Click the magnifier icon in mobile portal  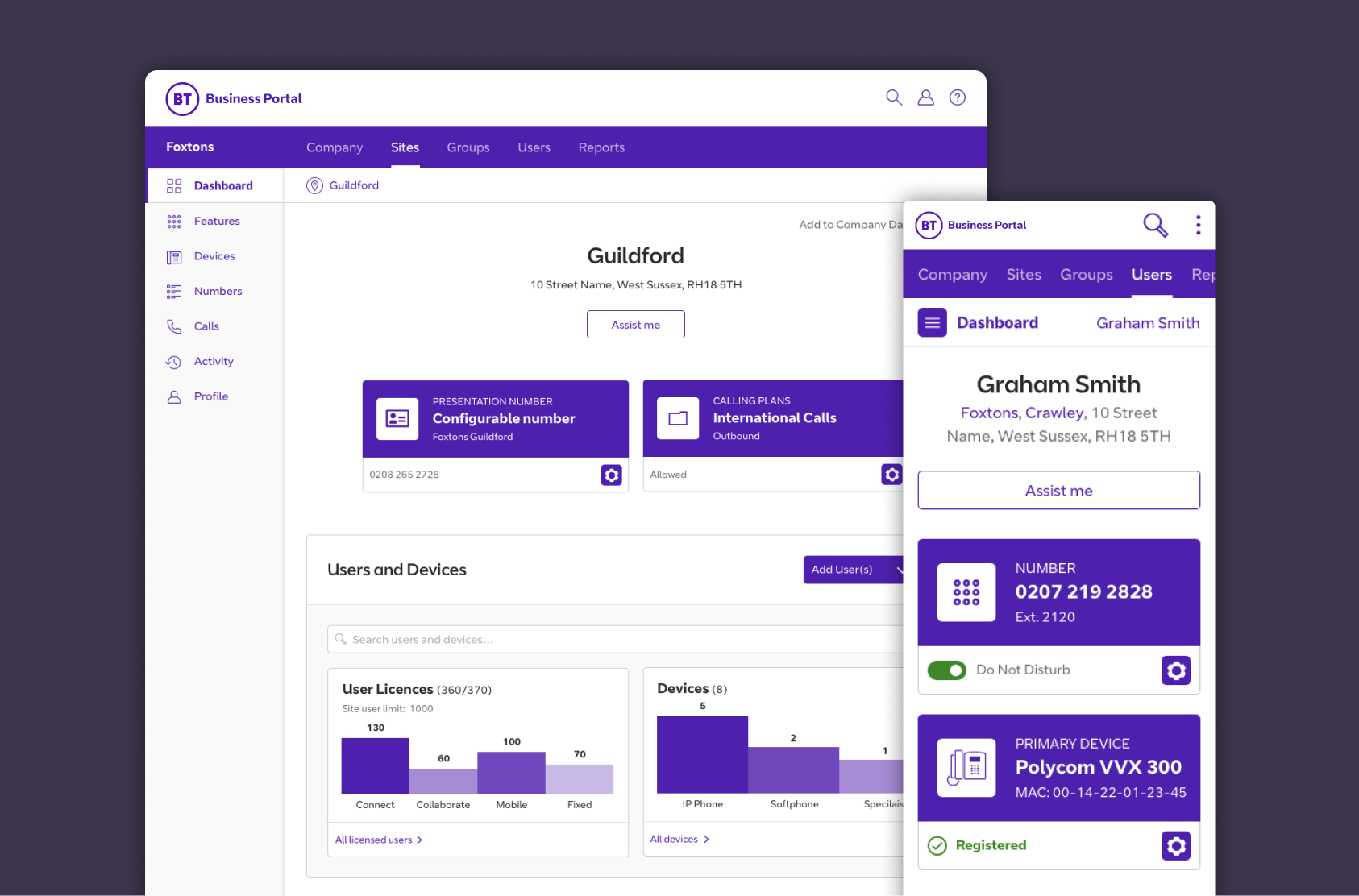(1155, 226)
